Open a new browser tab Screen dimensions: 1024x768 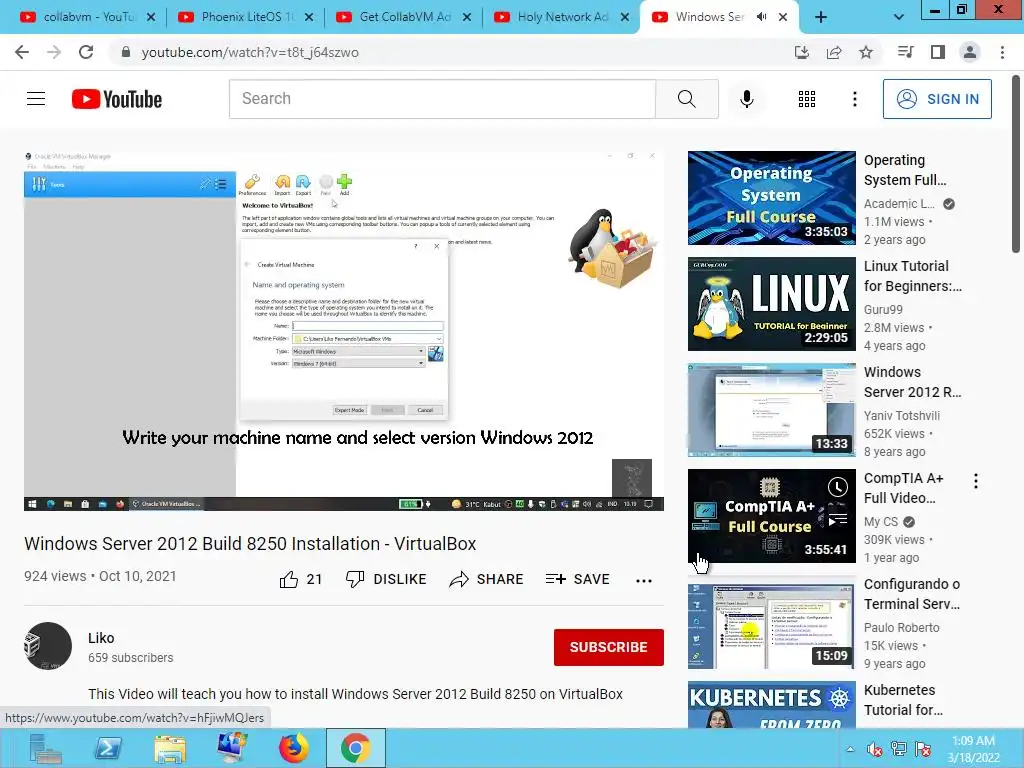pos(821,18)
